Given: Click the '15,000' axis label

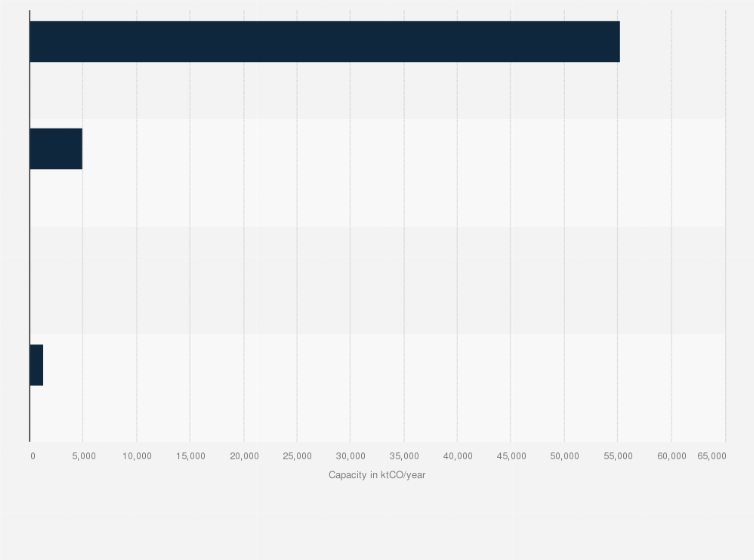Looking at the screenshot, I should click(190, 456).
